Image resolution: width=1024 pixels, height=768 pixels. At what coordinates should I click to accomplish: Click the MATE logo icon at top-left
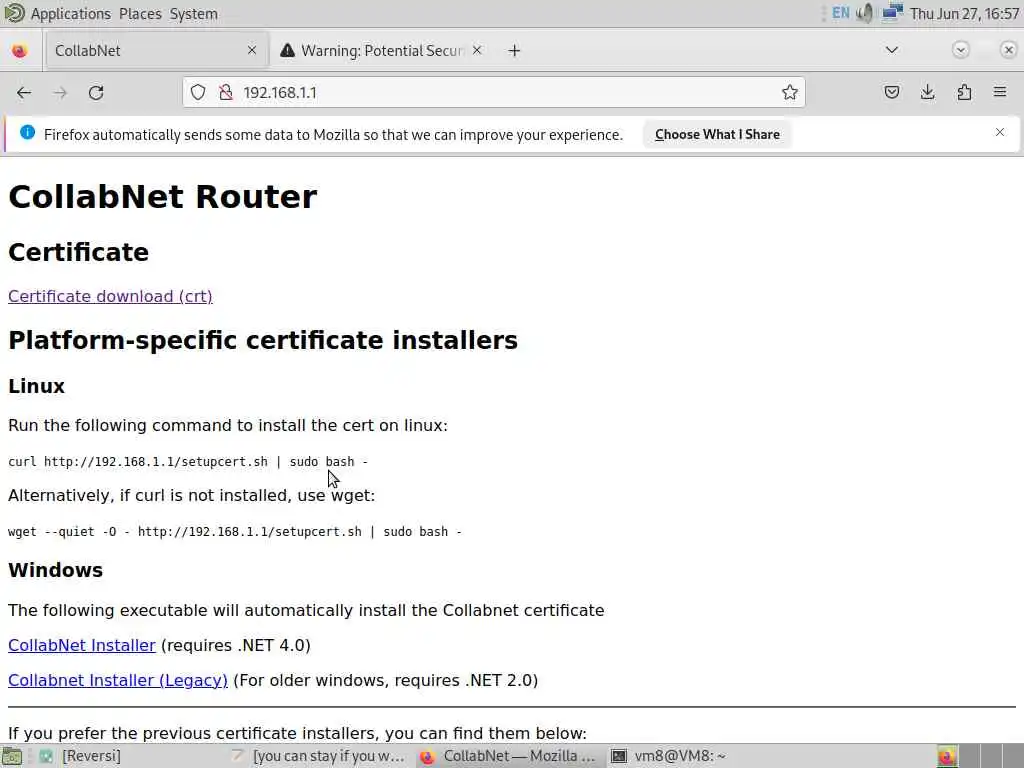tap(14, 13)
